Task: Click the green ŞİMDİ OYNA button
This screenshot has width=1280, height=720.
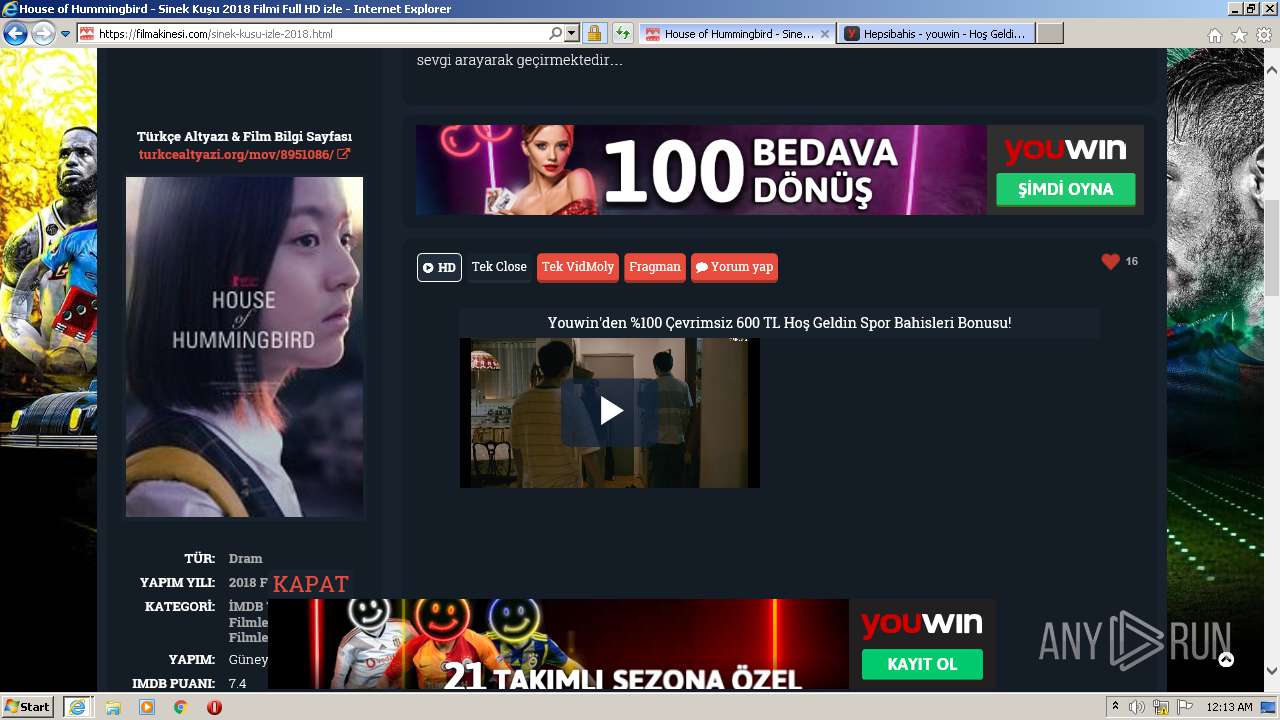Action: coord(1066,190)
